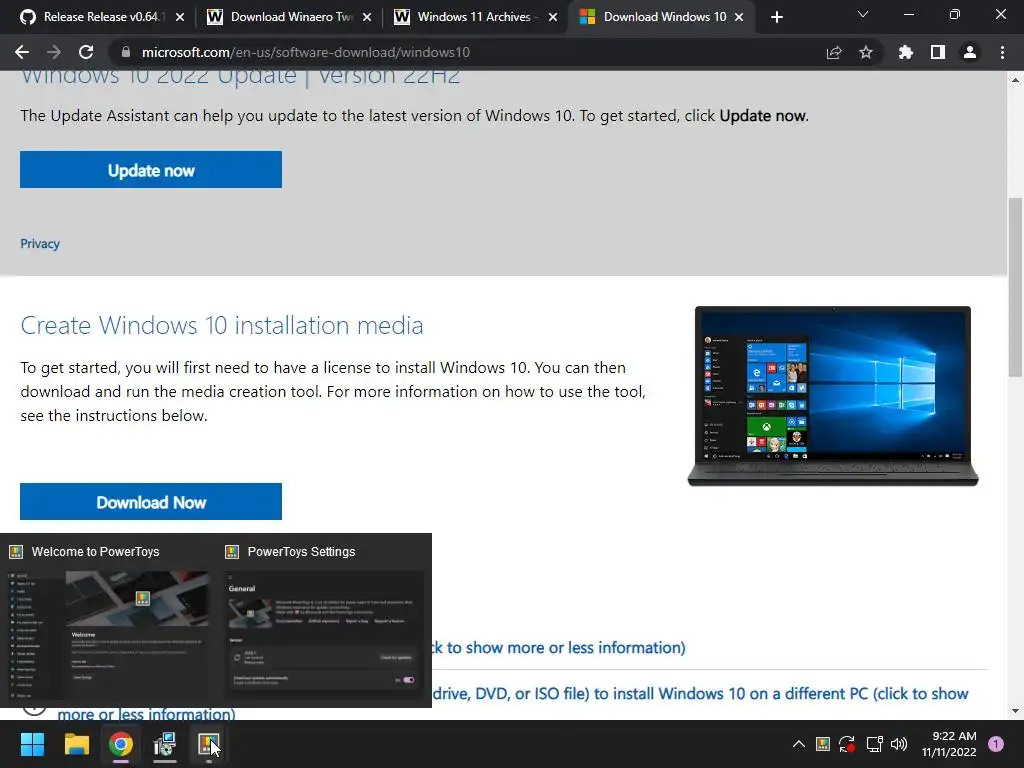Expand the install Windows 10 on different PC section
The width and height of the screenshot is (1024, 768).
(699, 694)
